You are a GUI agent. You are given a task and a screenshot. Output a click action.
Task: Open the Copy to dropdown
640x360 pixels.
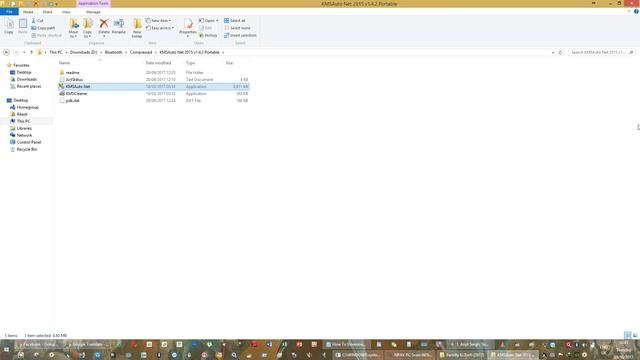[87, 28]
